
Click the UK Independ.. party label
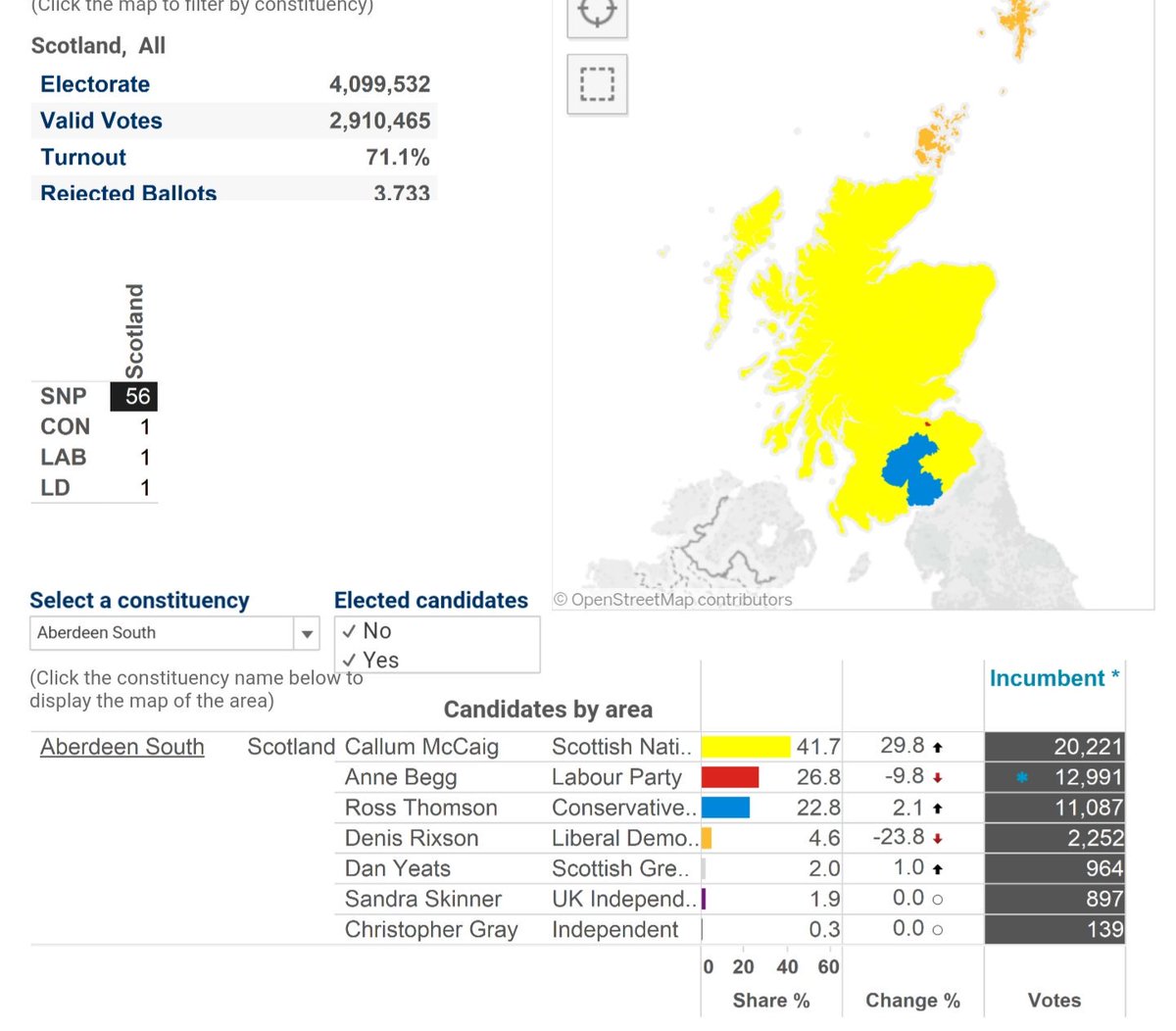click(624, 899)
